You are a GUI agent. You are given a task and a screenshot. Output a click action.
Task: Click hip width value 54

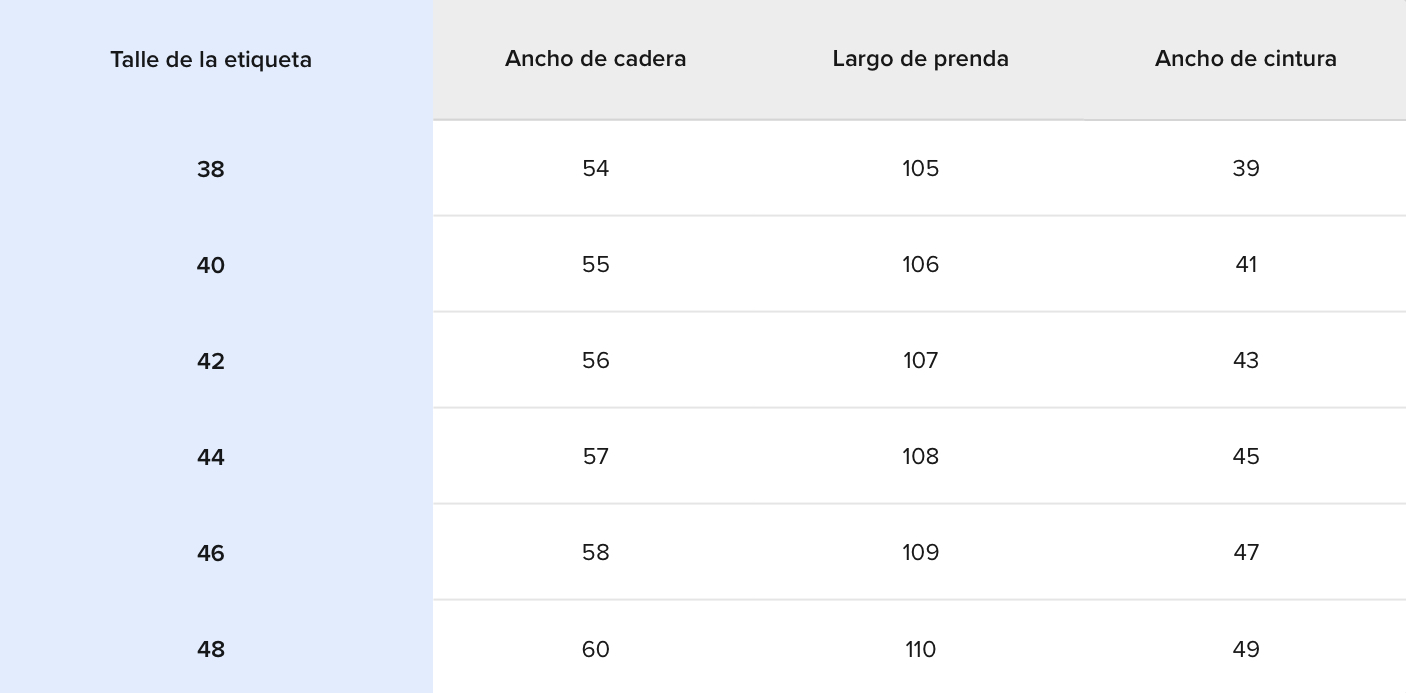pyautogui.click(x=595, y=169)
